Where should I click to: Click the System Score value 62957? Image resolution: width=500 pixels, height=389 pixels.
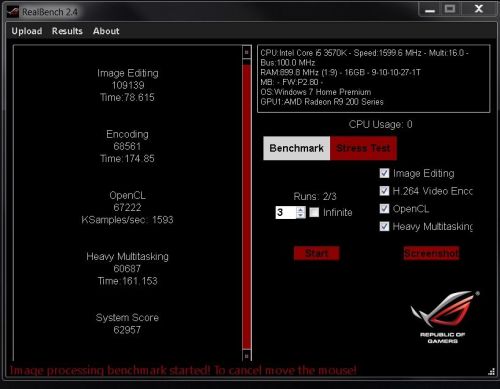127,330
